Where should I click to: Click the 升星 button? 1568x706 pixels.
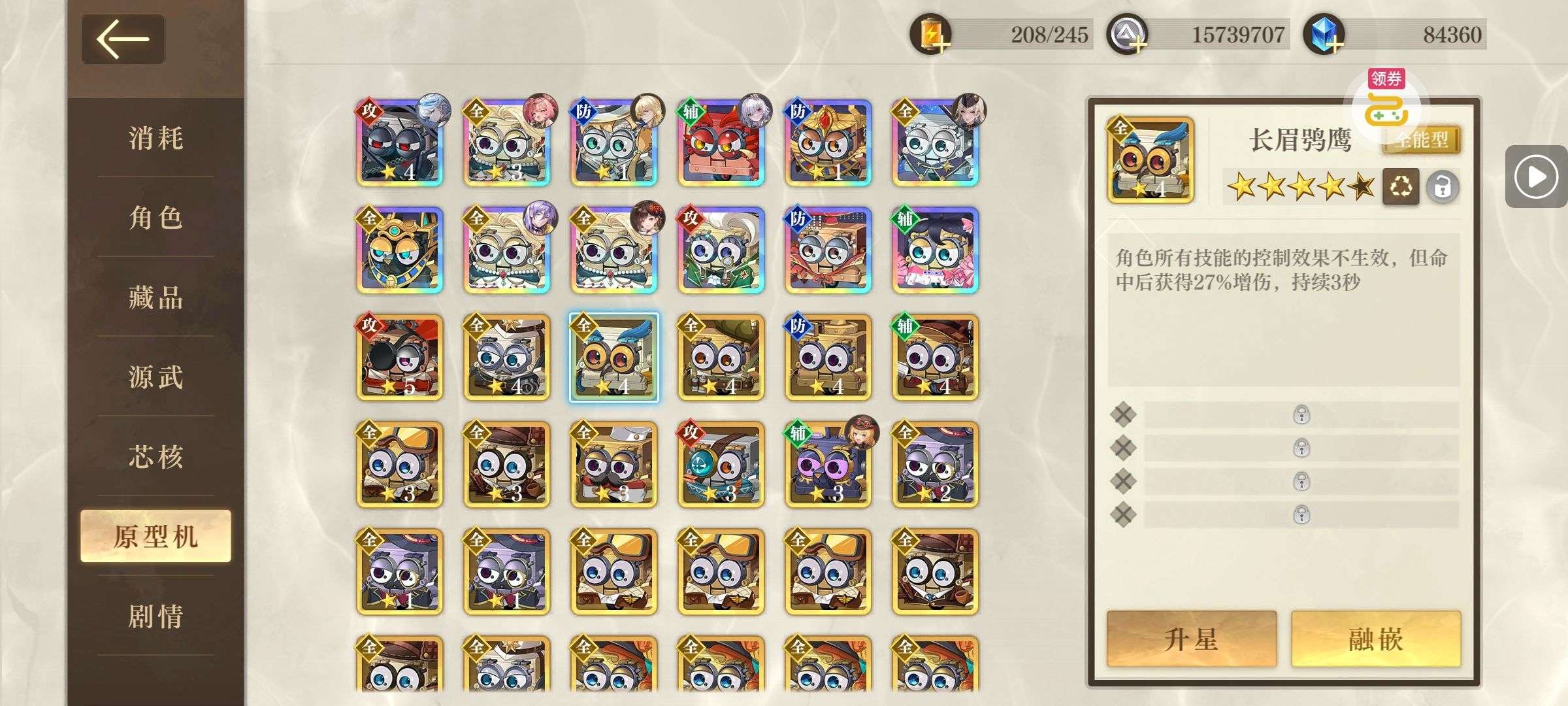[x=1192, y=639]
